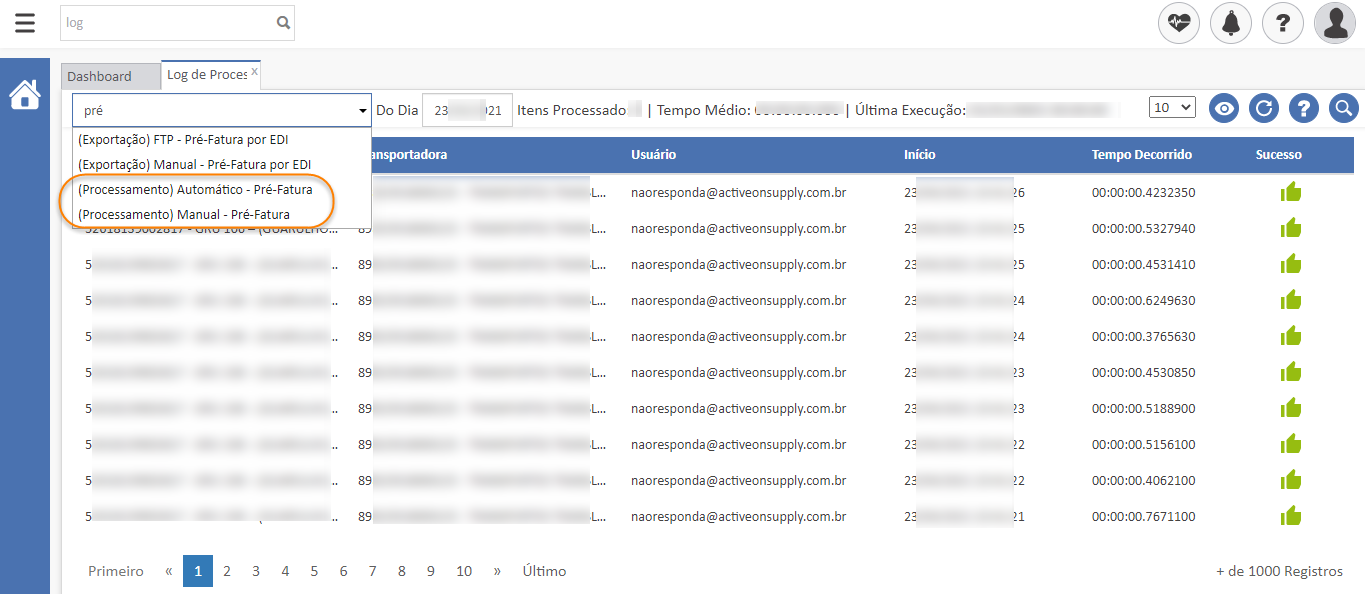The width and height of the screenshot is (1365, 594).
Task: Select '(Processamento) Automático - Pré-Fatura' option
Action: click(x=195, y=189)
